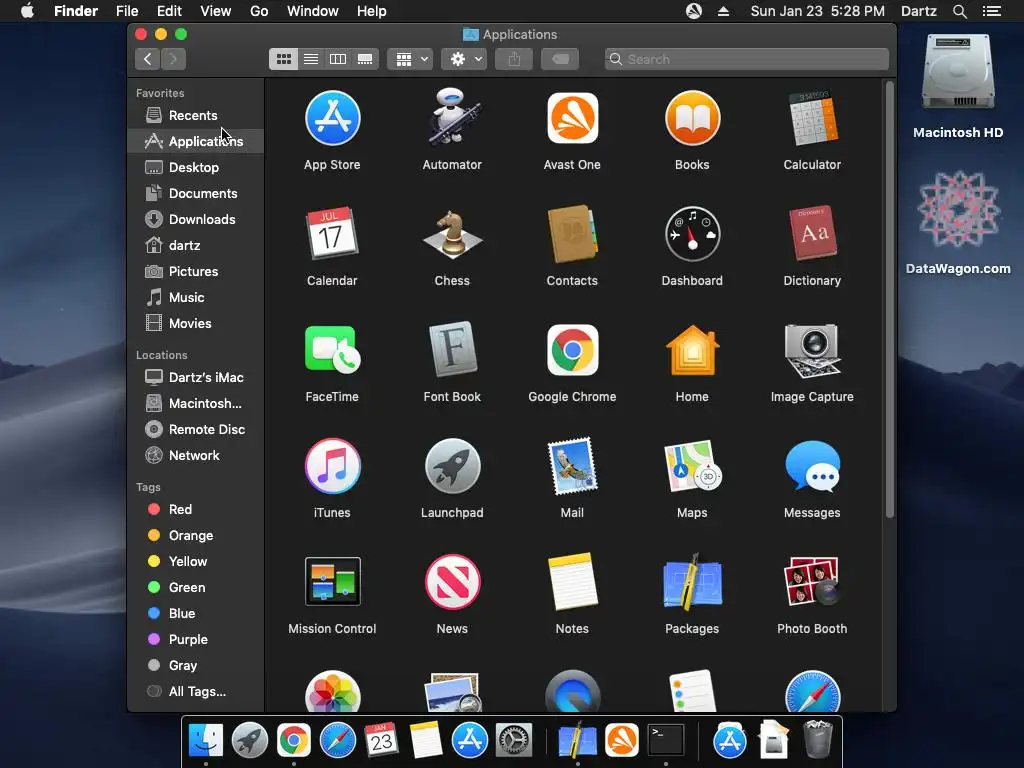Select the Chess app icon
1024x768 pixels.
click(452, 234)
